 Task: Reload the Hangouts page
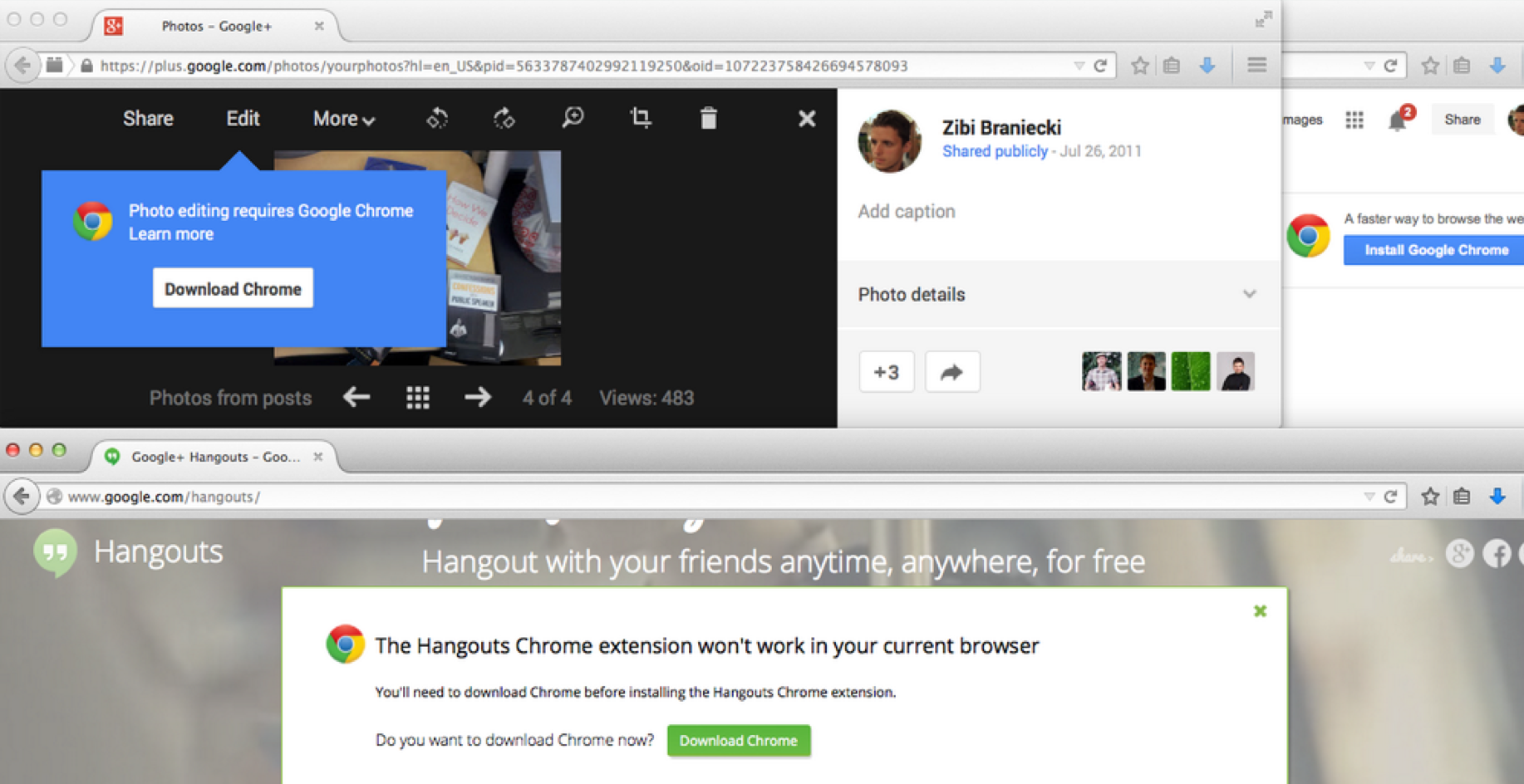1390,497
